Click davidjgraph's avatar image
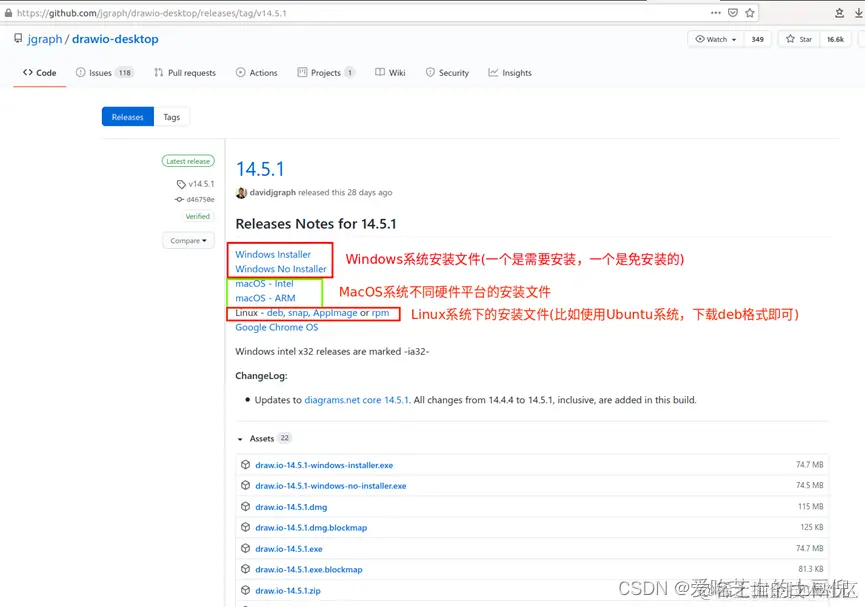Screen dimensions: 865x607 pyautogui.click(x=241, y=193)
